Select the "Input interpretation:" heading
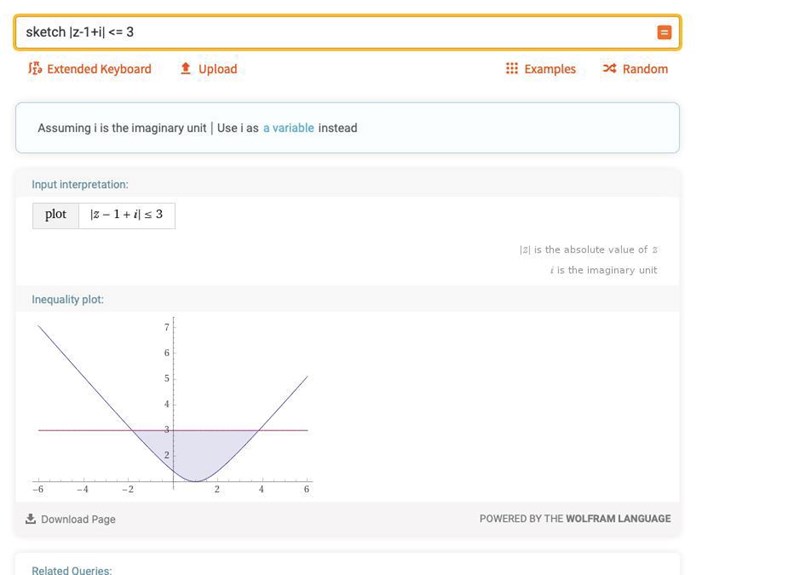The width and height of the screenshot is (800, 575). click(x=80, y=184)
